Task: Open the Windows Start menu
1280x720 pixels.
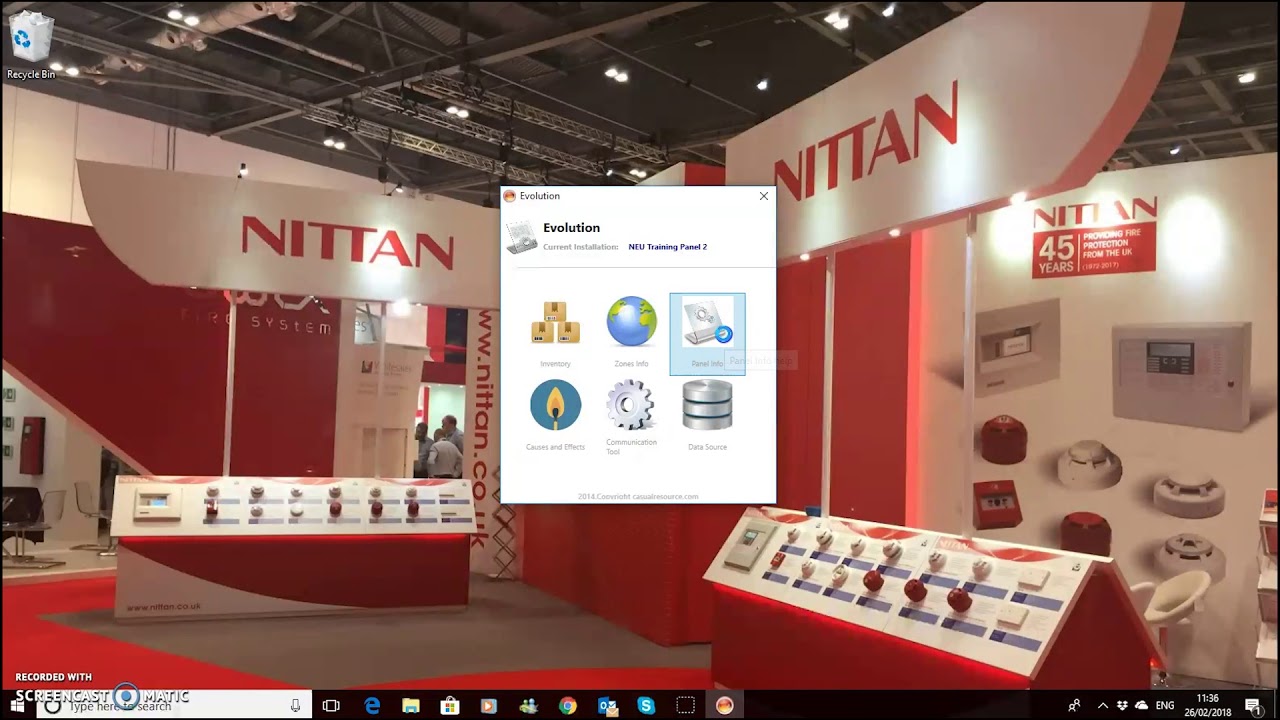Action: (x=17, y=705)
